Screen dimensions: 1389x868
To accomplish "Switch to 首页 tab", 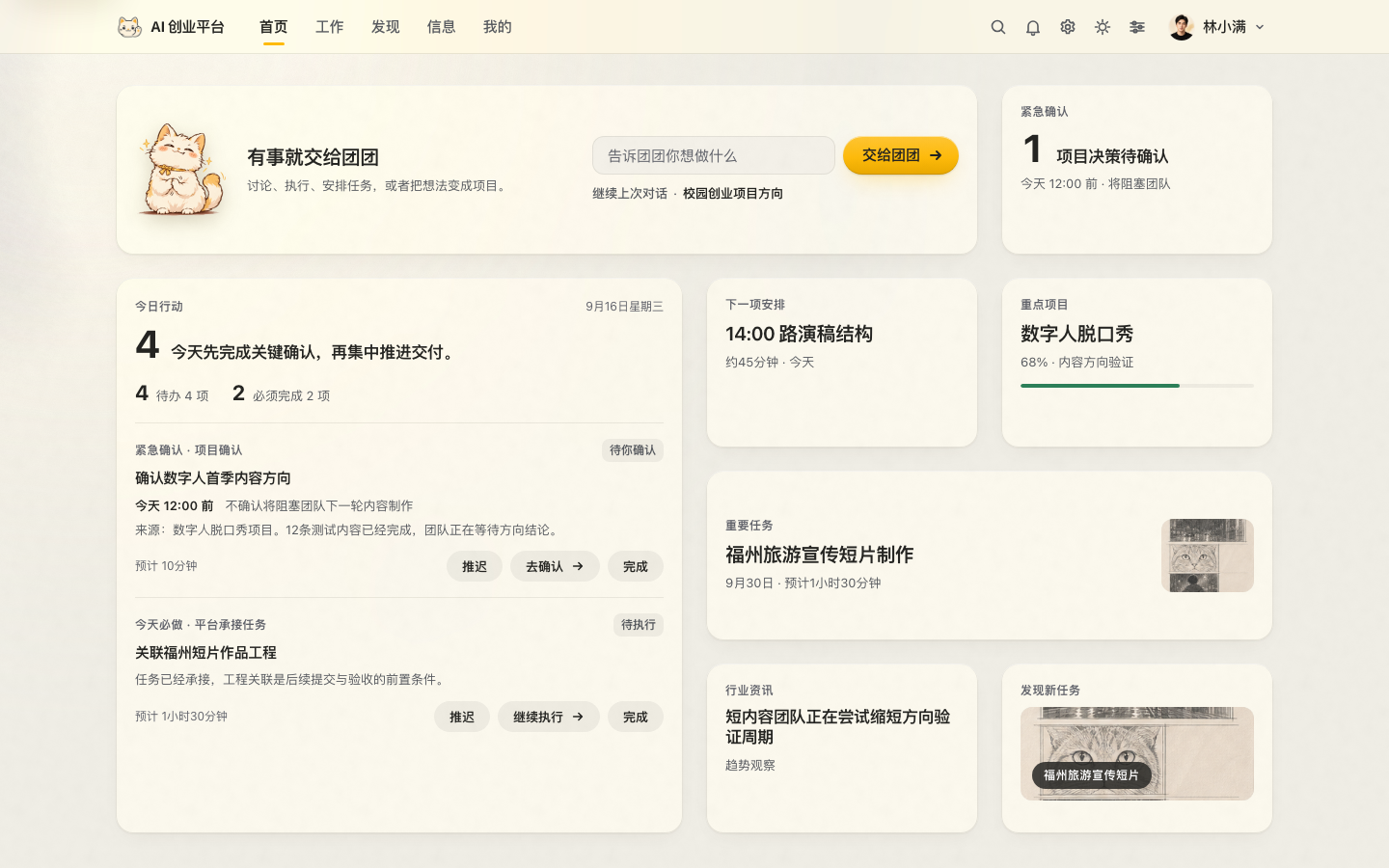I will 274,27.
